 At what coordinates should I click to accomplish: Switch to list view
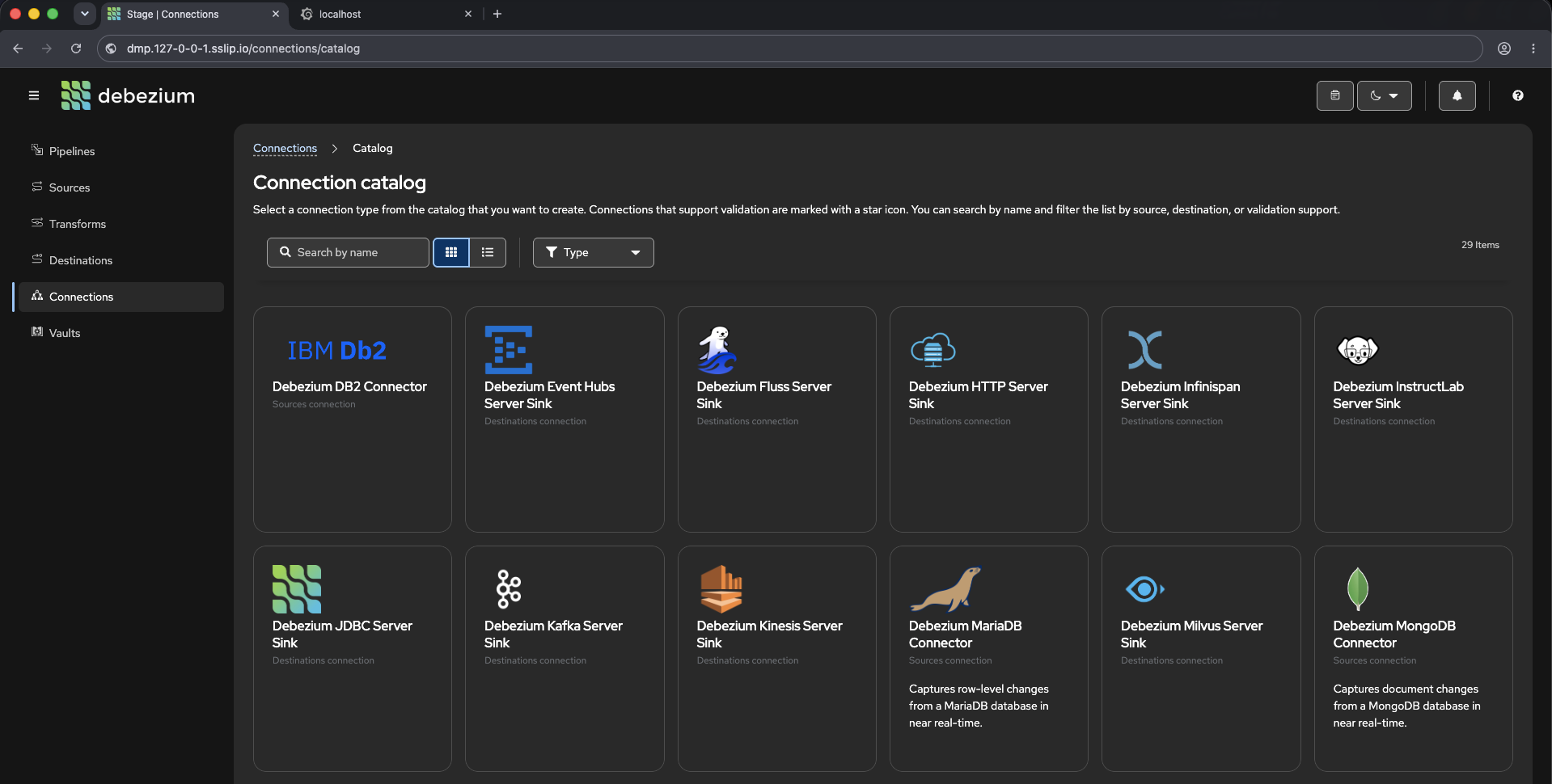point(488,252)
